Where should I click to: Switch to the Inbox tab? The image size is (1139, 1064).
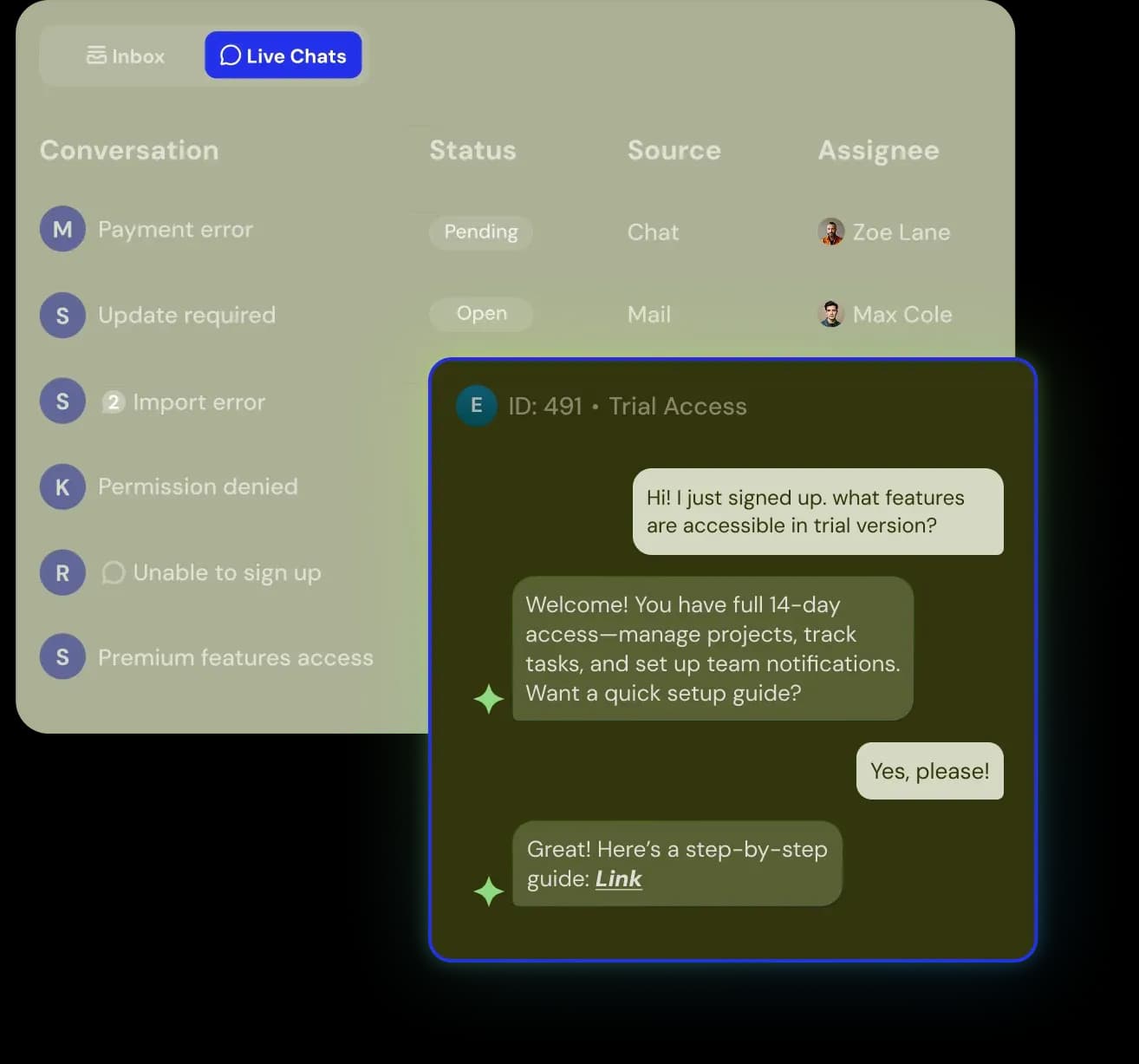tap(125, 55)
